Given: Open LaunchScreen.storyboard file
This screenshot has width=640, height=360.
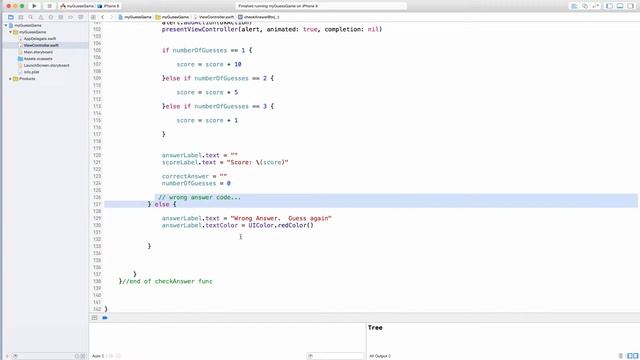Looking at the screenshot, I should [46, 65].
